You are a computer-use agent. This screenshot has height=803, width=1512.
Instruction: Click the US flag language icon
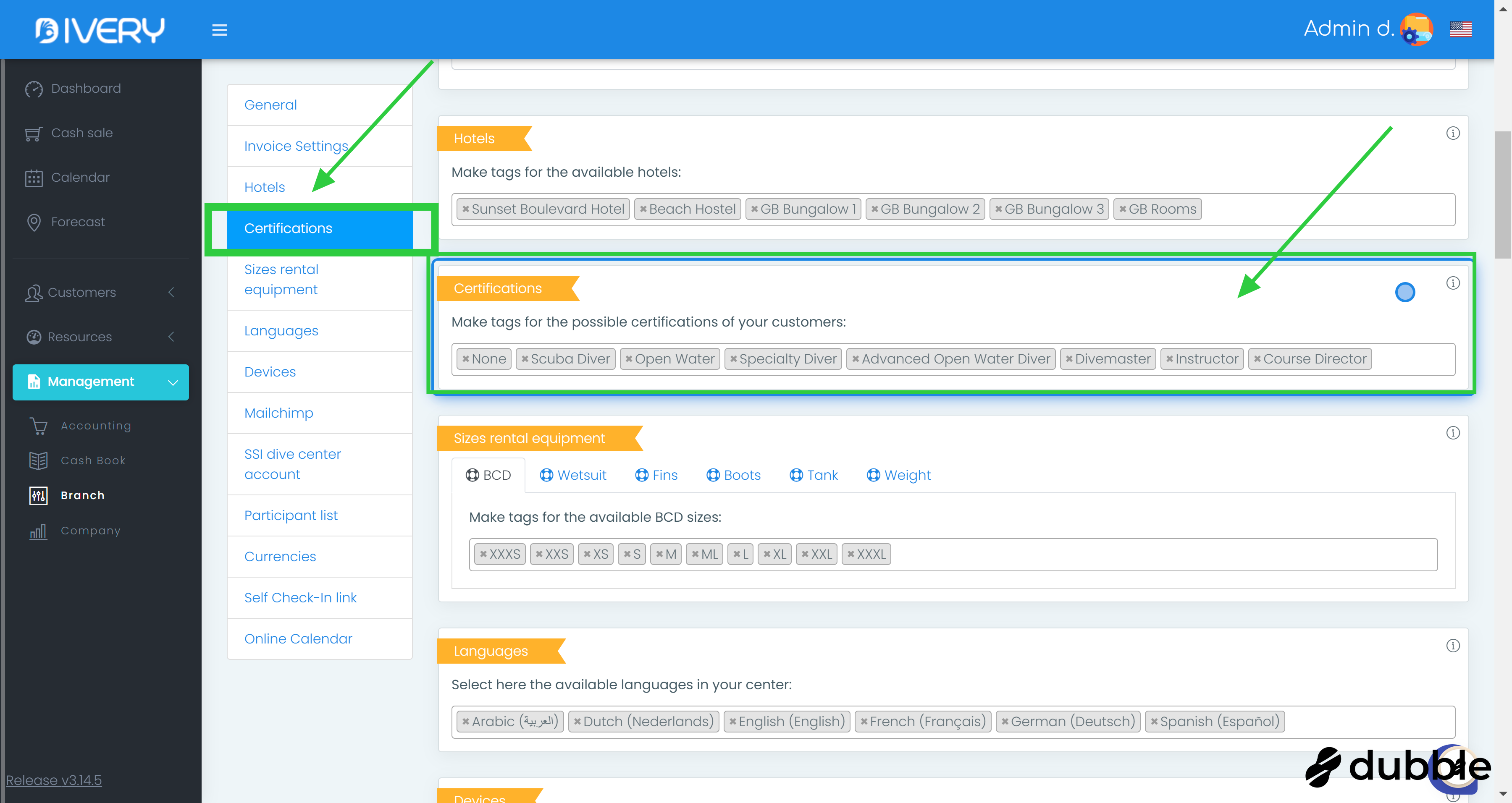pos(1460,29)
